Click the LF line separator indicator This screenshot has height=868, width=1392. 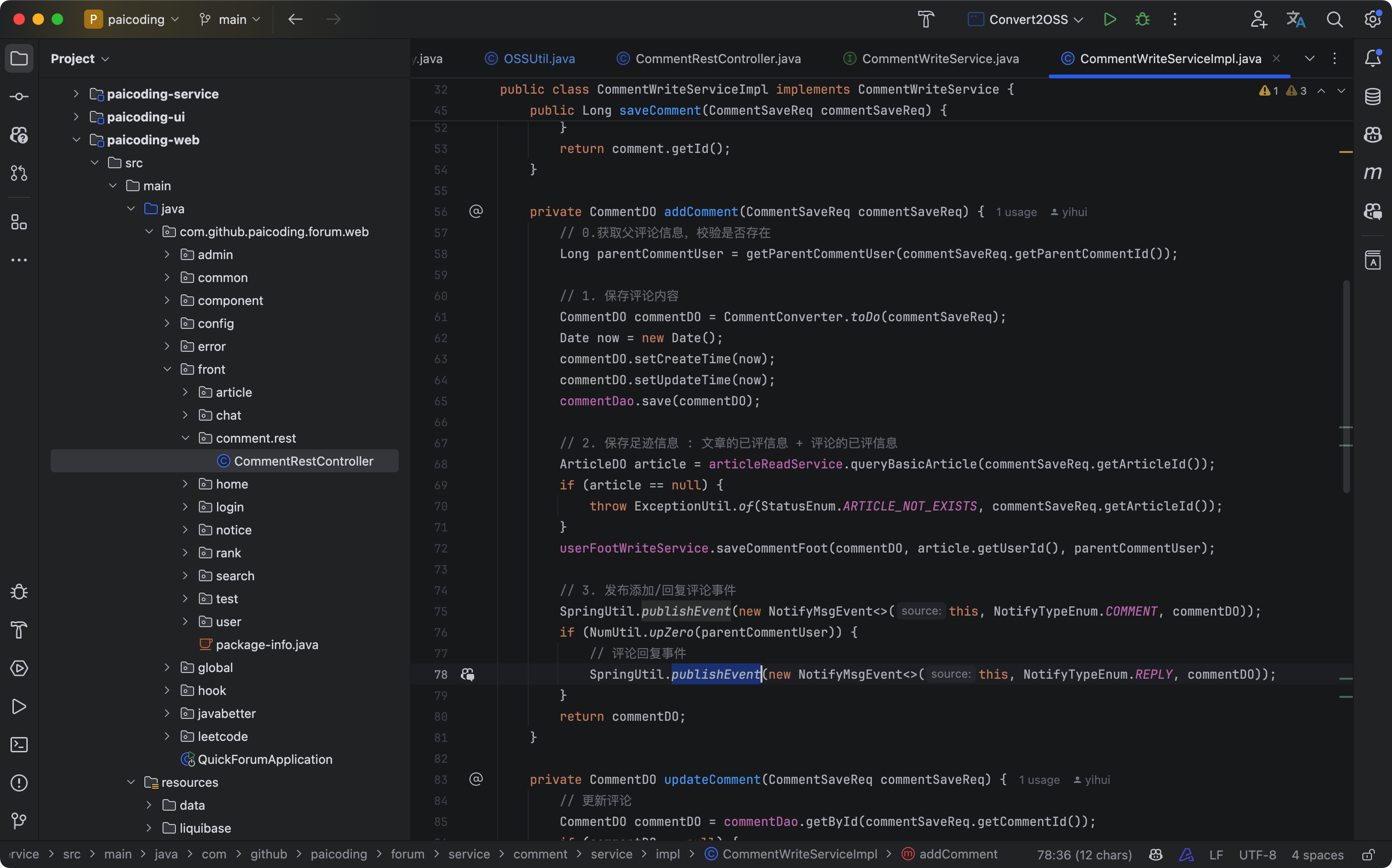click(x=1216, y=855)
